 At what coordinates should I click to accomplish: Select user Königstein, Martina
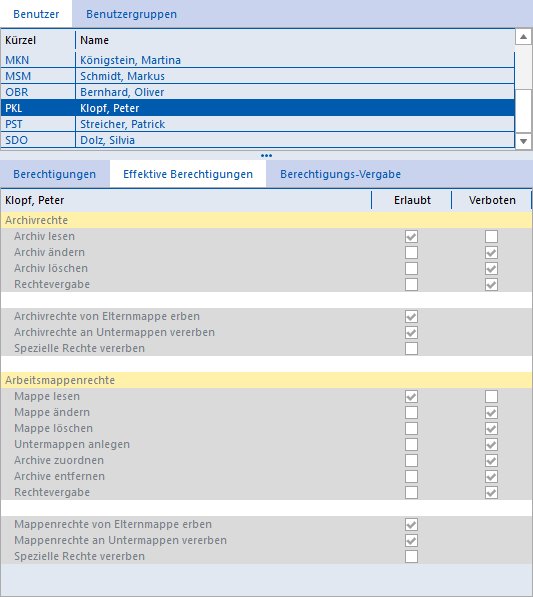click(x=295, y=60)
